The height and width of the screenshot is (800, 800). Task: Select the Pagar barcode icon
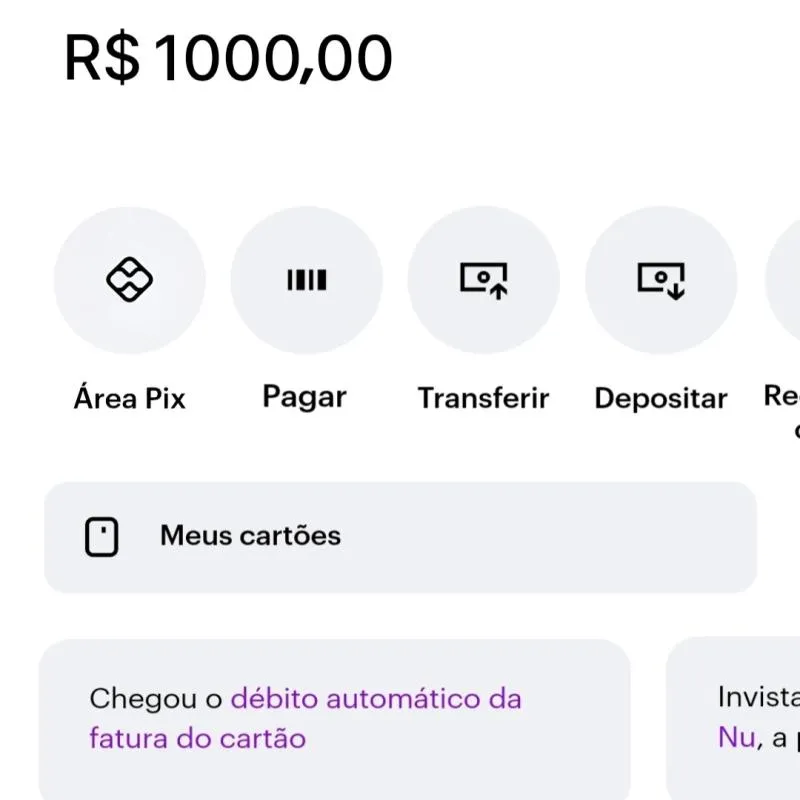(x=307, y=281)
